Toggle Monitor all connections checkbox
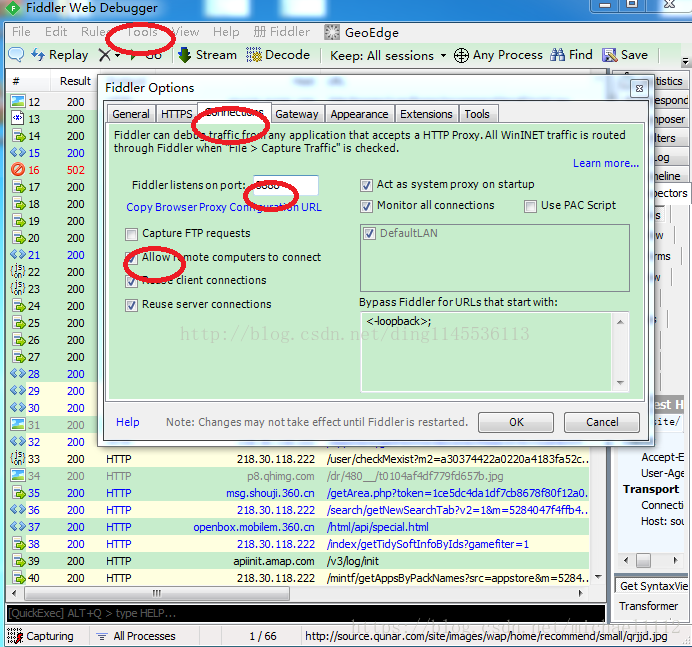 (x=366, y=206)
